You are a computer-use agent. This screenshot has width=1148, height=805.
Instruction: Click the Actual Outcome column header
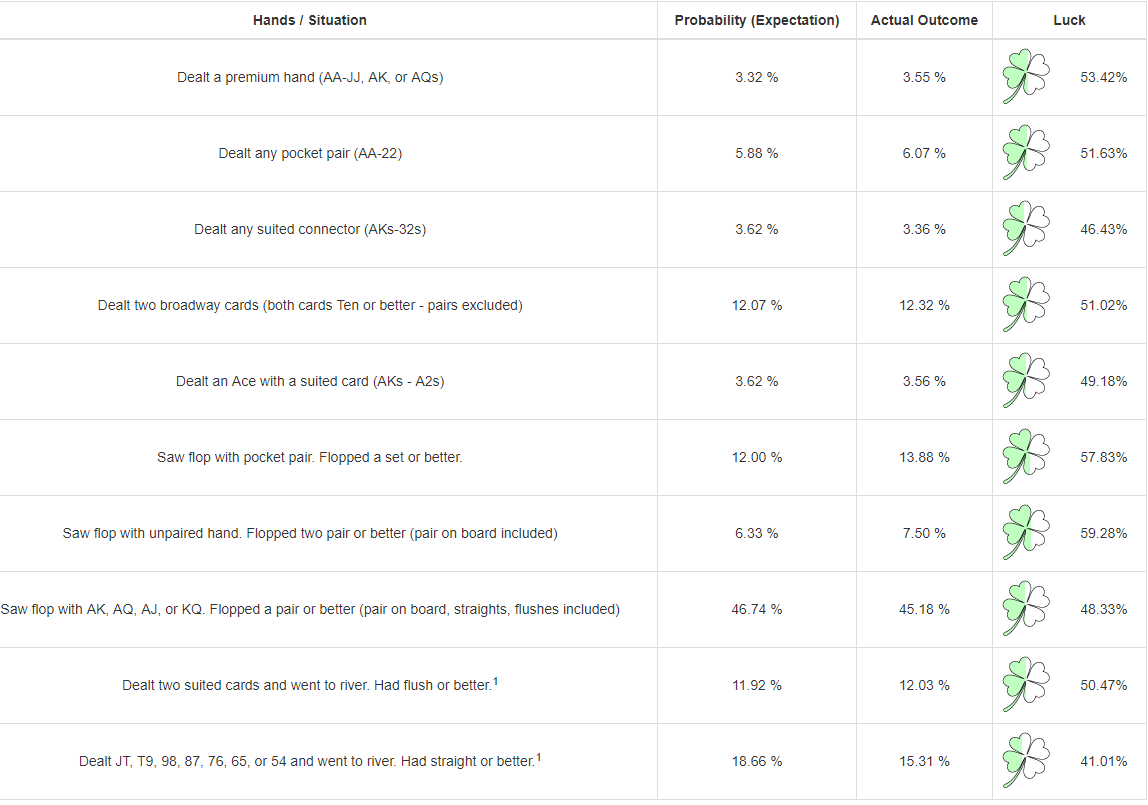pos(924,20)
